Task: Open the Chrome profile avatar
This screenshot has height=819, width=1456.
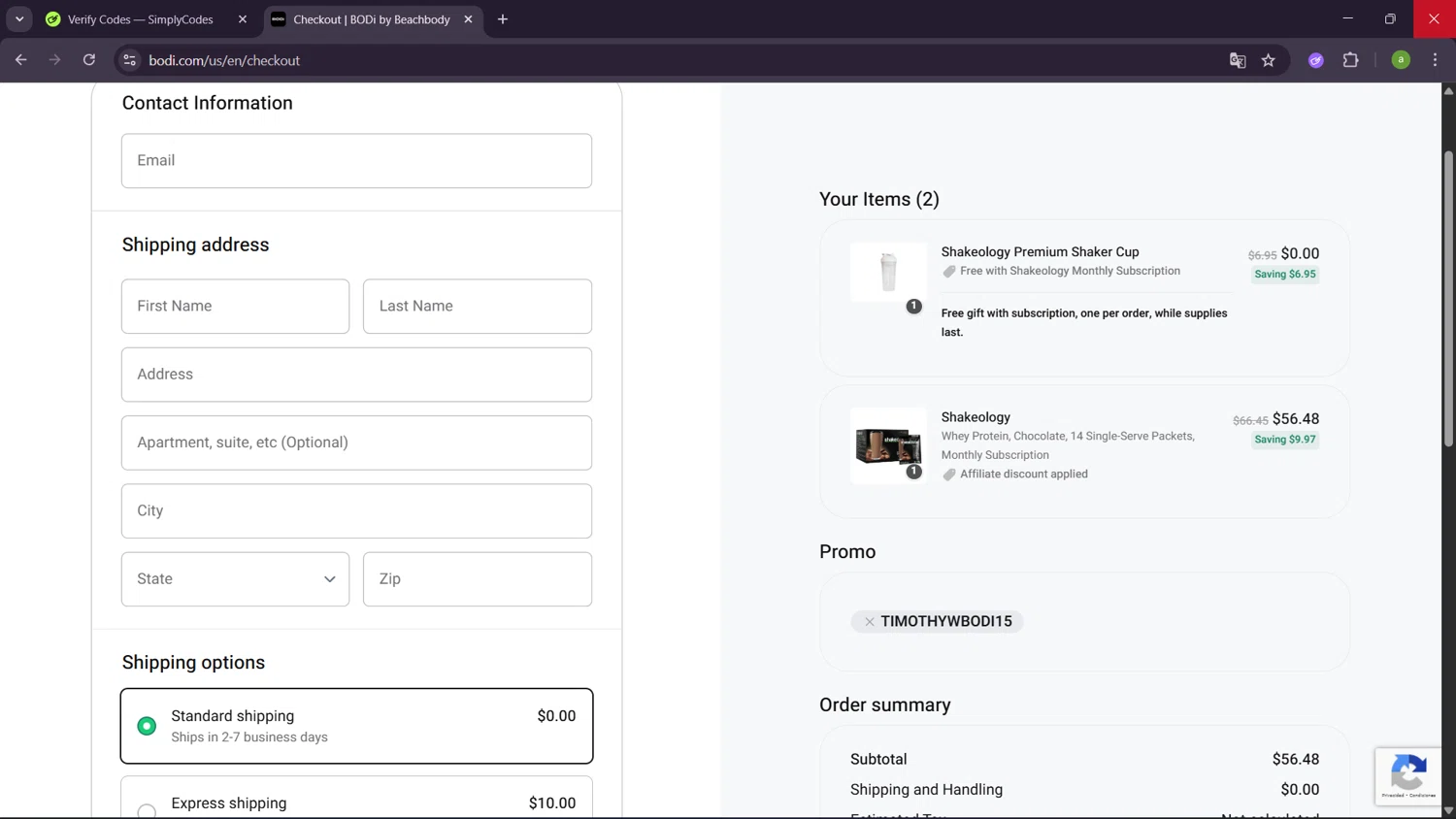Action: (1401, 60)
